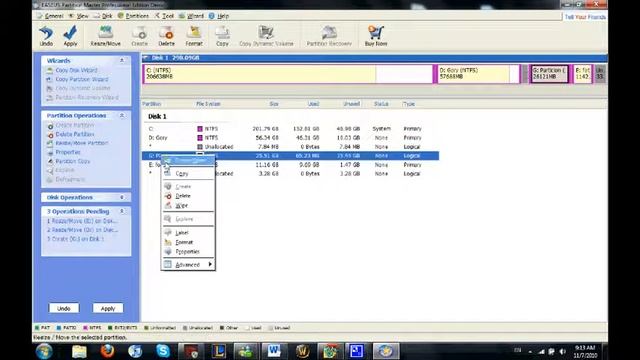Select the 7.84 MB Unallocated row
Image resolution: width=640 pixels, height=360 pixels.
click(x=290, y=147)
